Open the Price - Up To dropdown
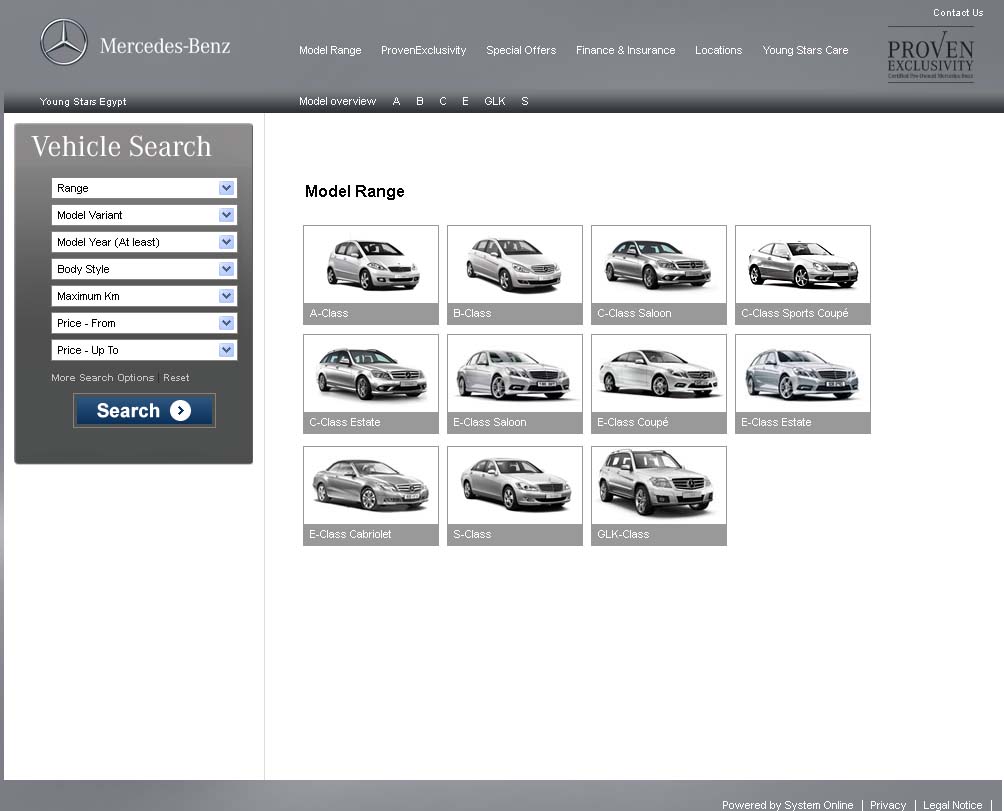 (144, 350)
